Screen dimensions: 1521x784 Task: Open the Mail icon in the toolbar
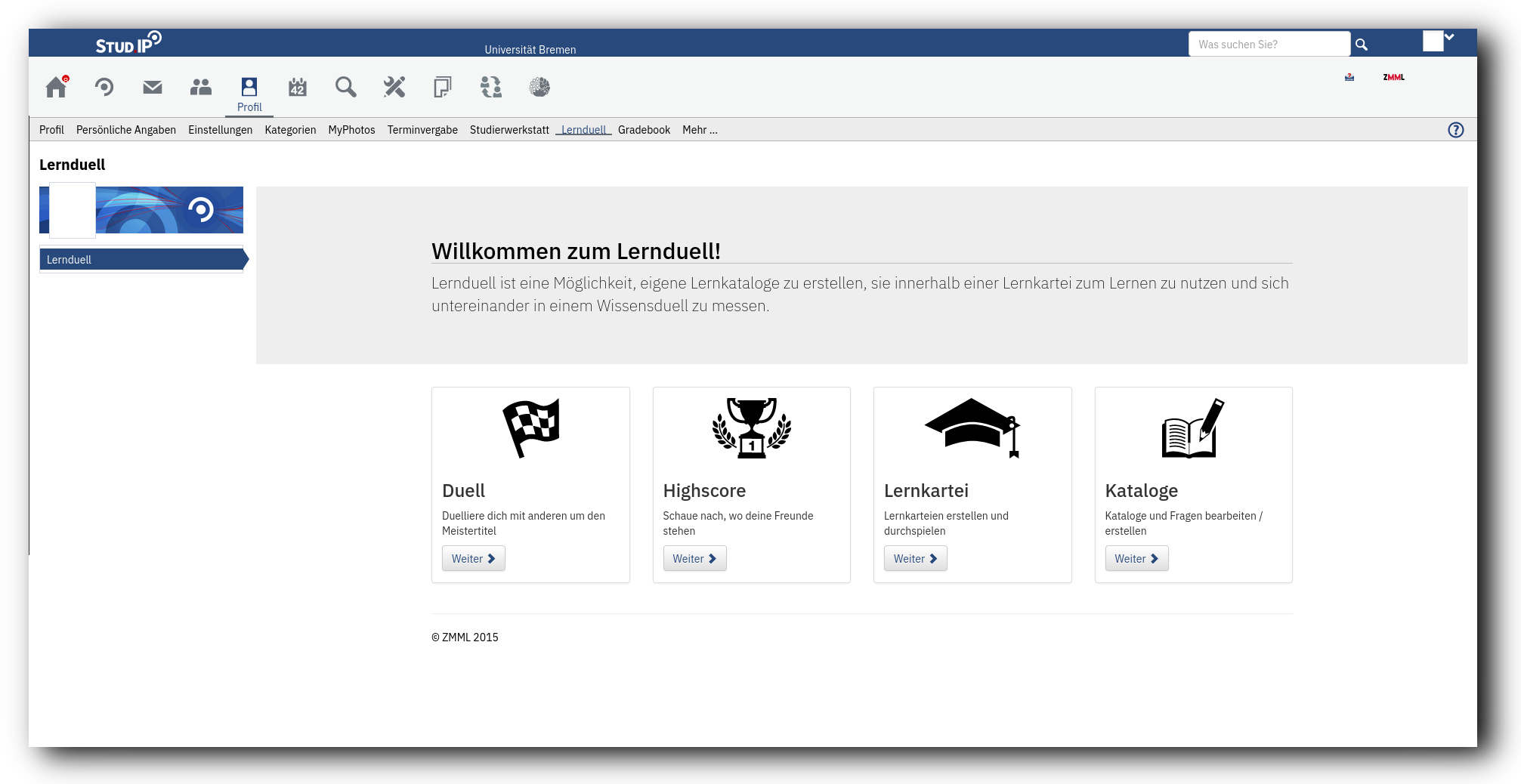[152, 87]
